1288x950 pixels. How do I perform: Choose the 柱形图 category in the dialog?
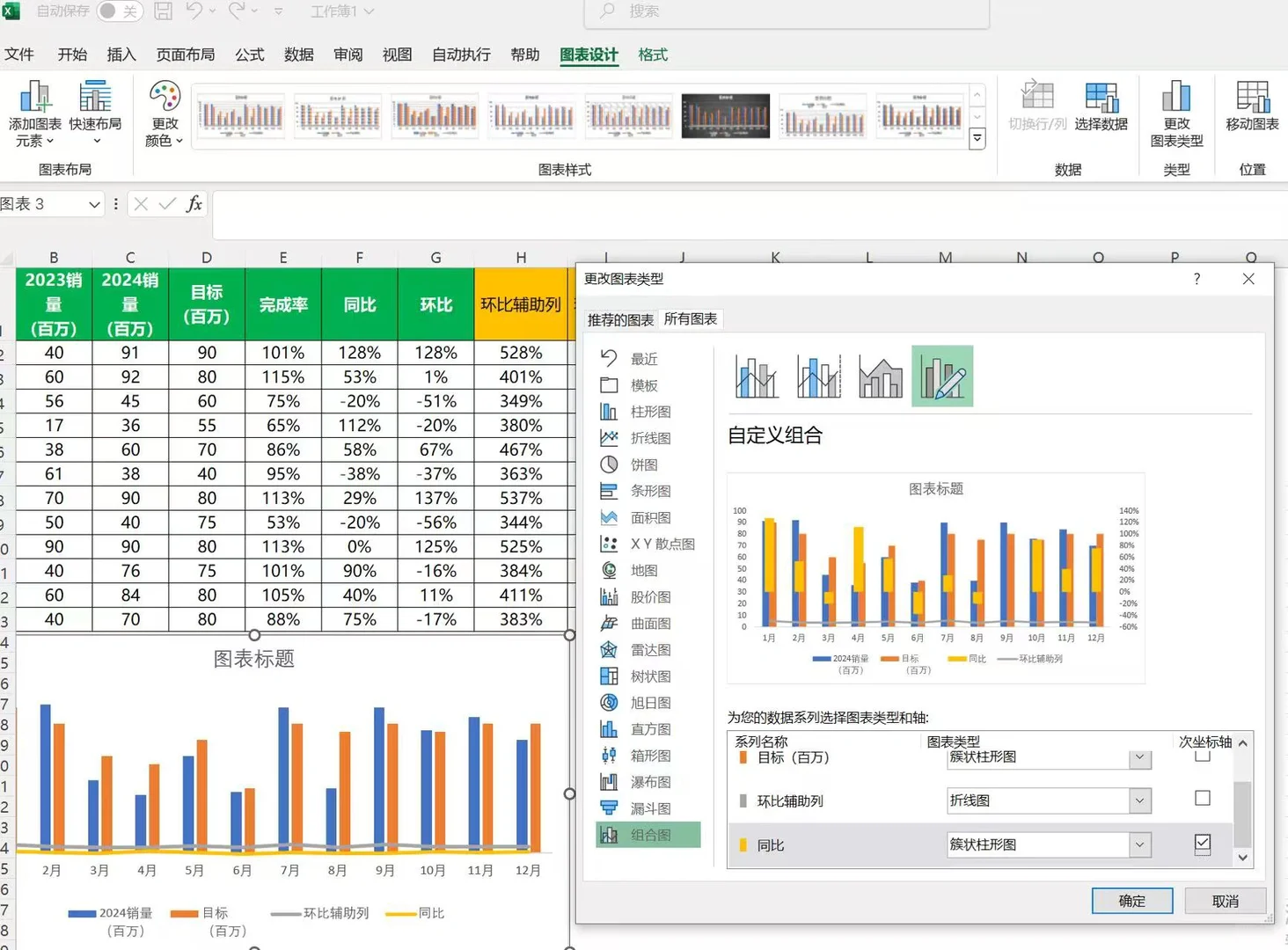click(649, 412)
